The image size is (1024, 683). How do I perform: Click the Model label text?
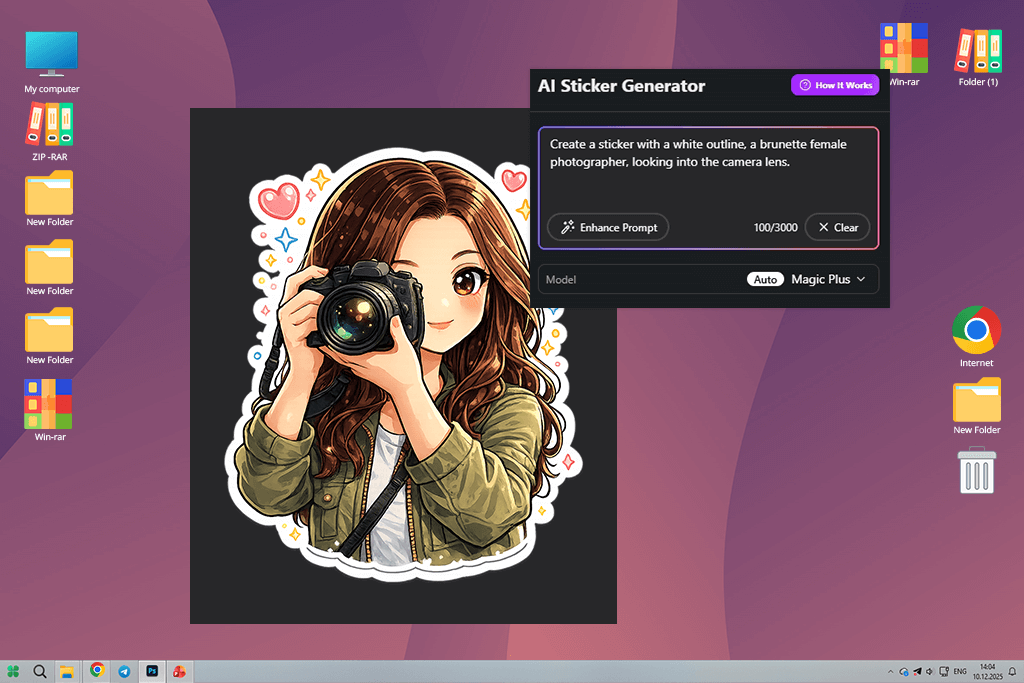point(561,279)
